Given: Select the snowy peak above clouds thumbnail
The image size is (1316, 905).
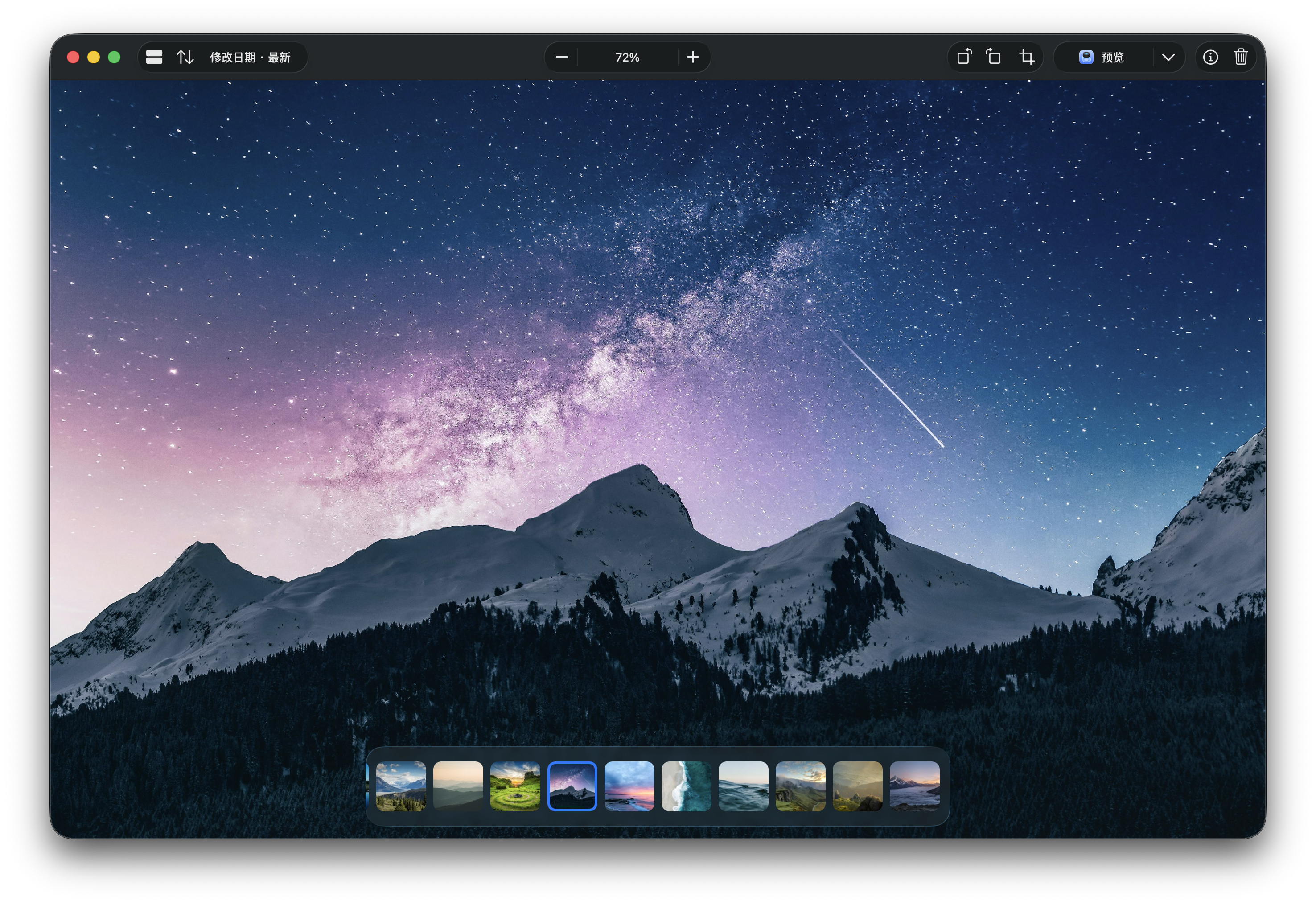Looking at the screenshot, I should pyautogui.click(x=915, y=786).
